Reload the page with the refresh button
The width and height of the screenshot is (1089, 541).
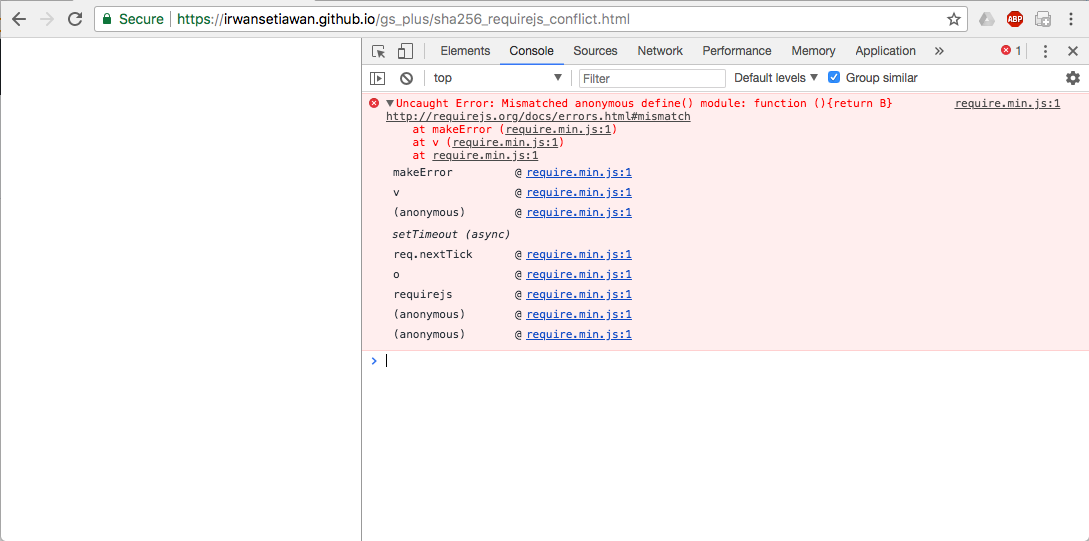[x=75, y=19]
